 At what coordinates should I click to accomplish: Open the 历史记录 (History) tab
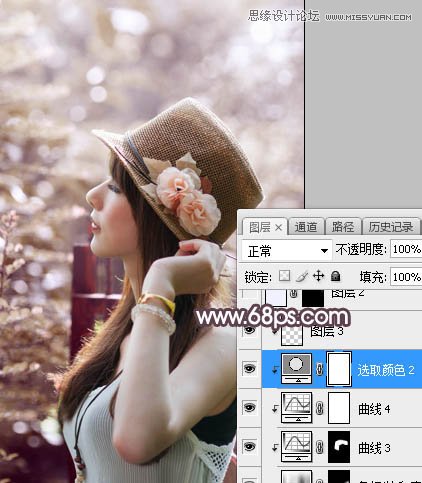point(391,227)
